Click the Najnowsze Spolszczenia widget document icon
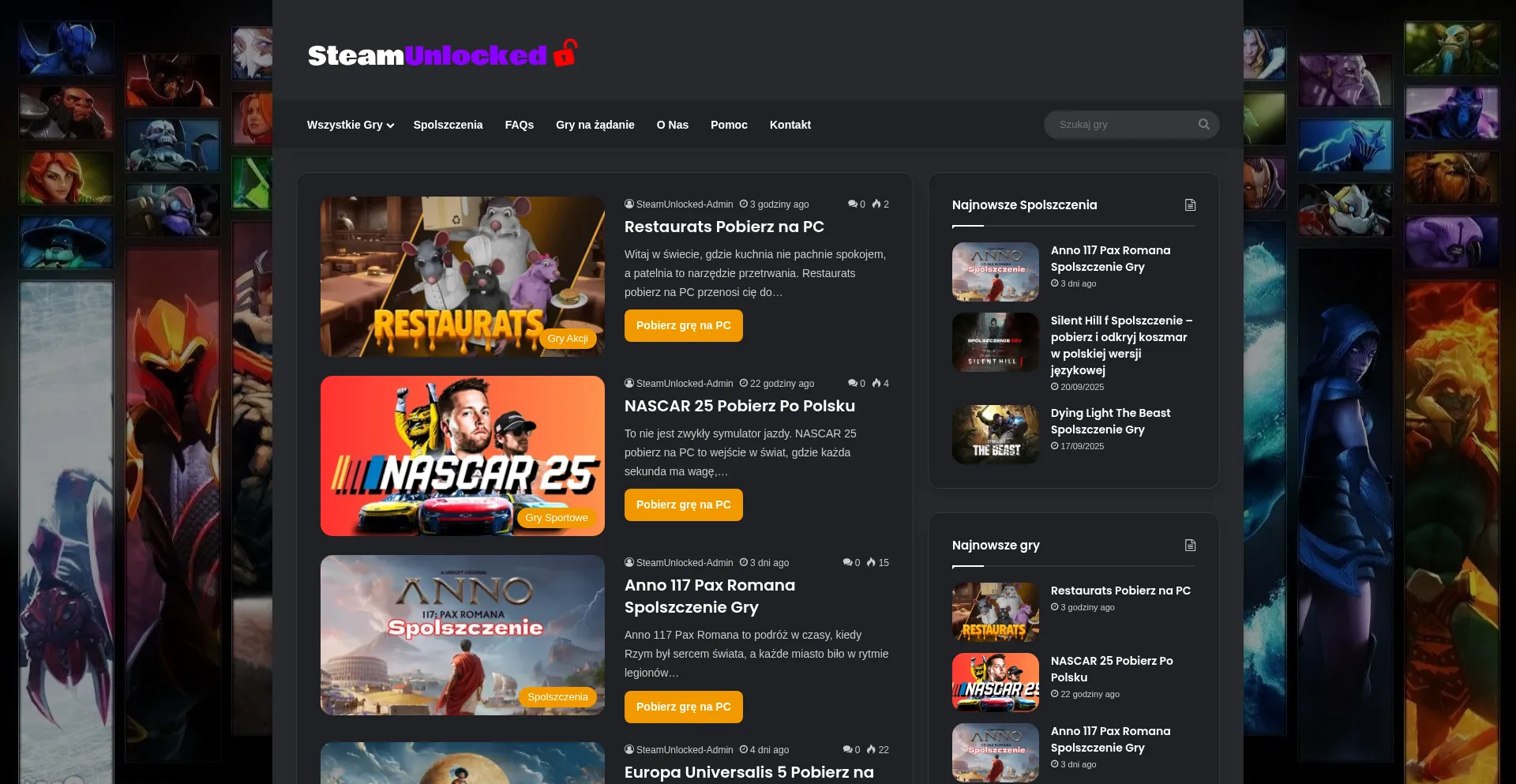Viewport: 1516px width, 784px height. tap(1190, 205)
